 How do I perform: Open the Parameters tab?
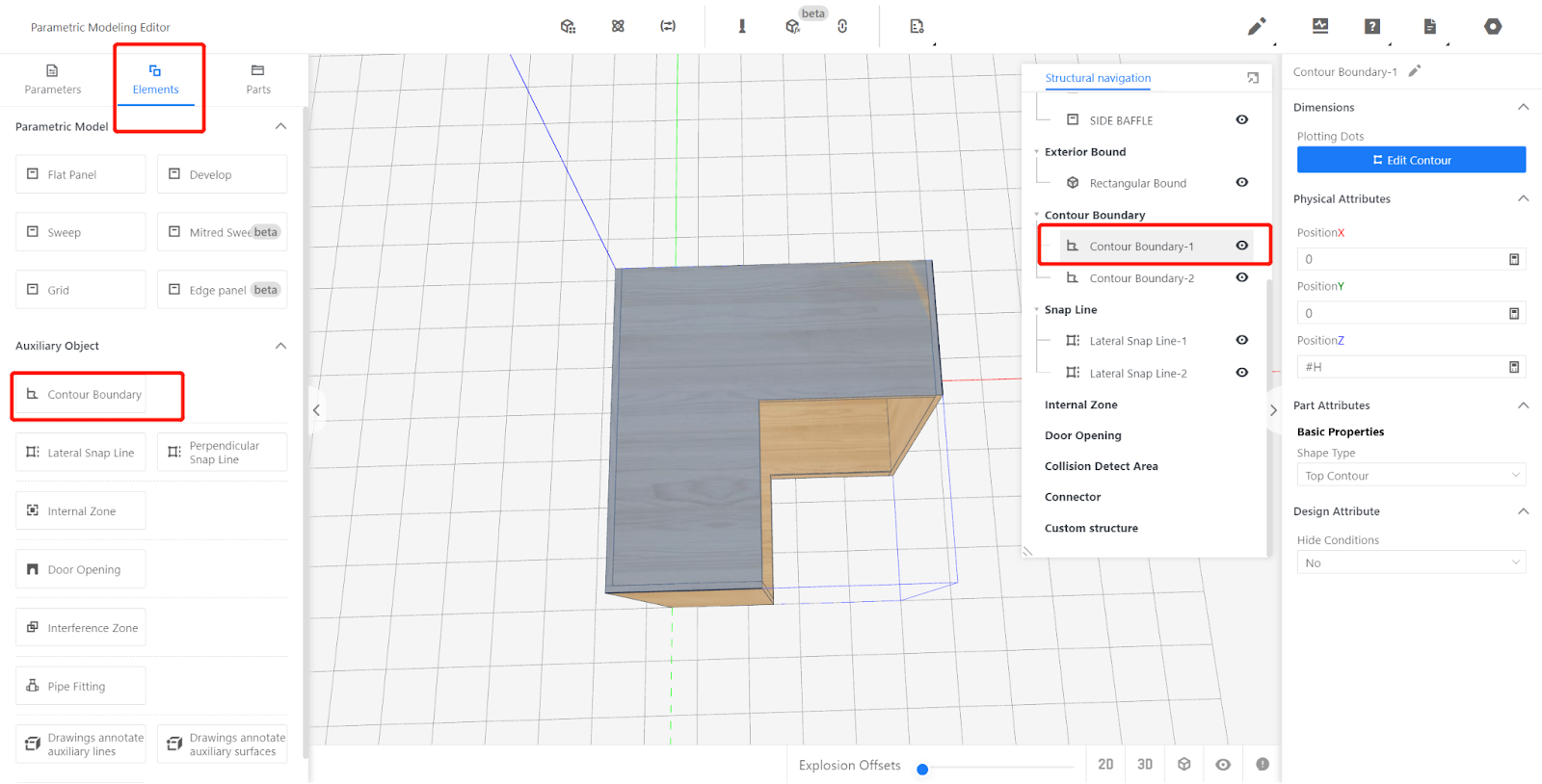tap(53, 79)
